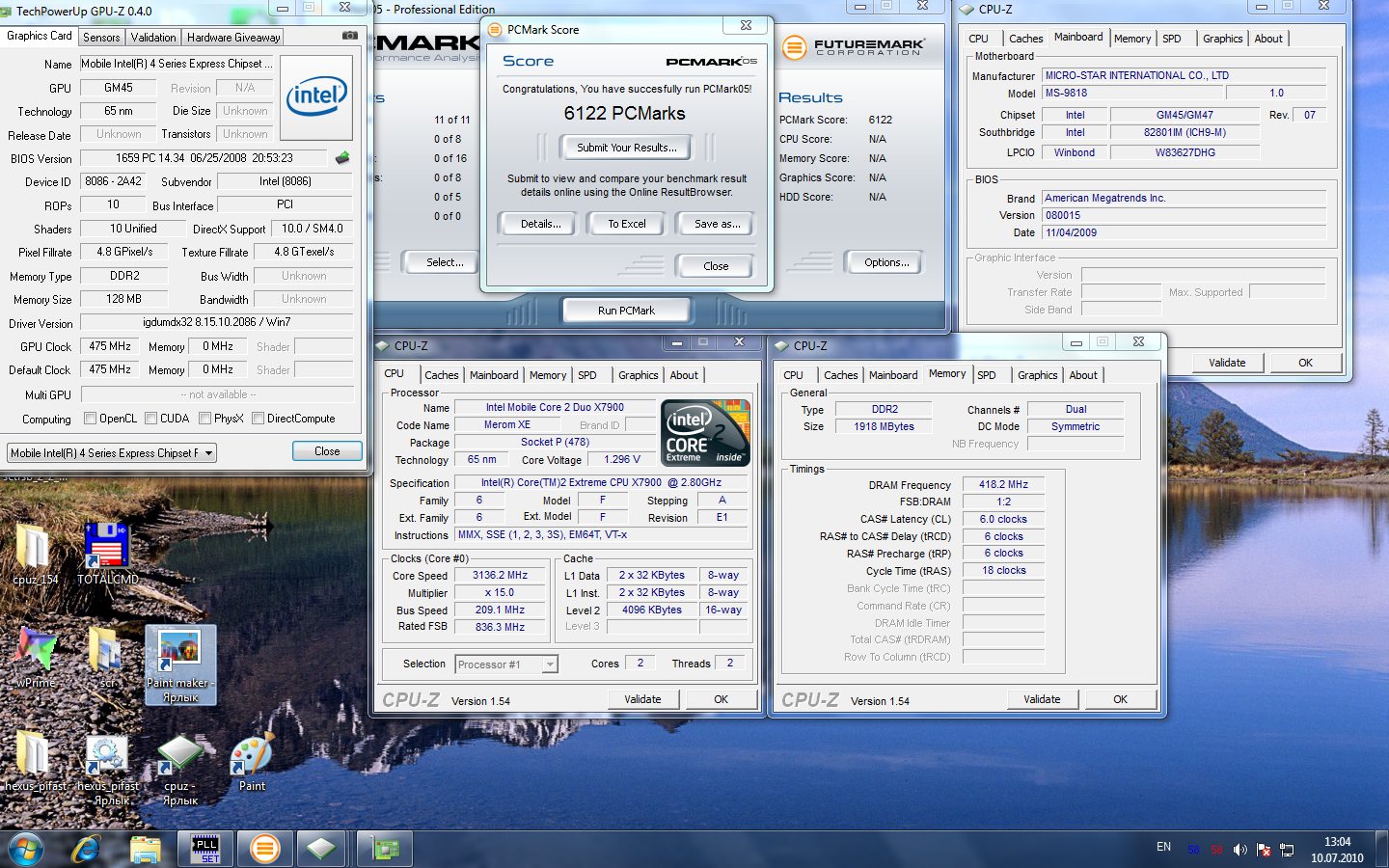Click the Intel logo in GPU-Z
The image size is (1389, 868).
tap(316, 95)
